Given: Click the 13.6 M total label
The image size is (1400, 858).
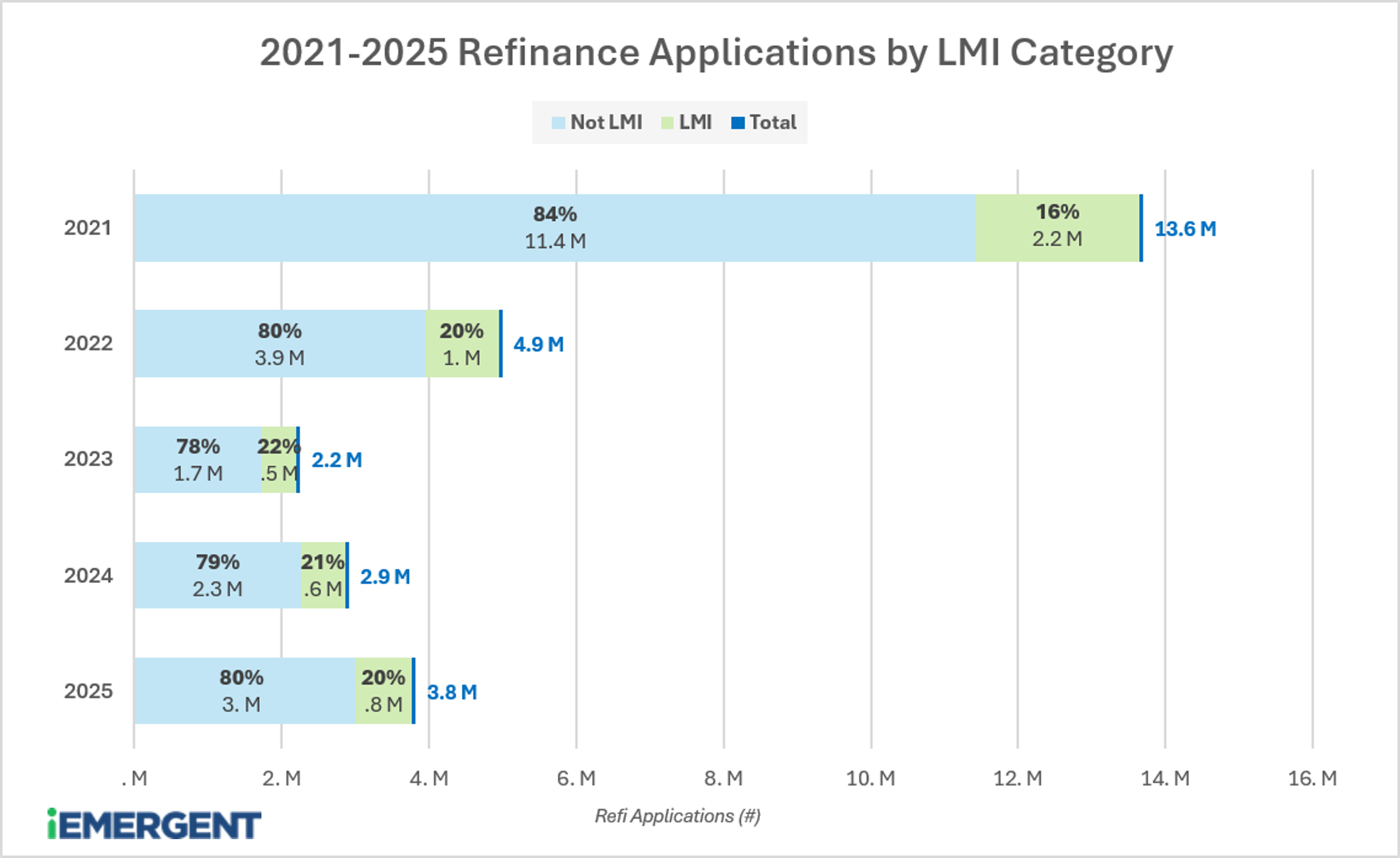Looking at the screenshot, I should pos(1185,229).
